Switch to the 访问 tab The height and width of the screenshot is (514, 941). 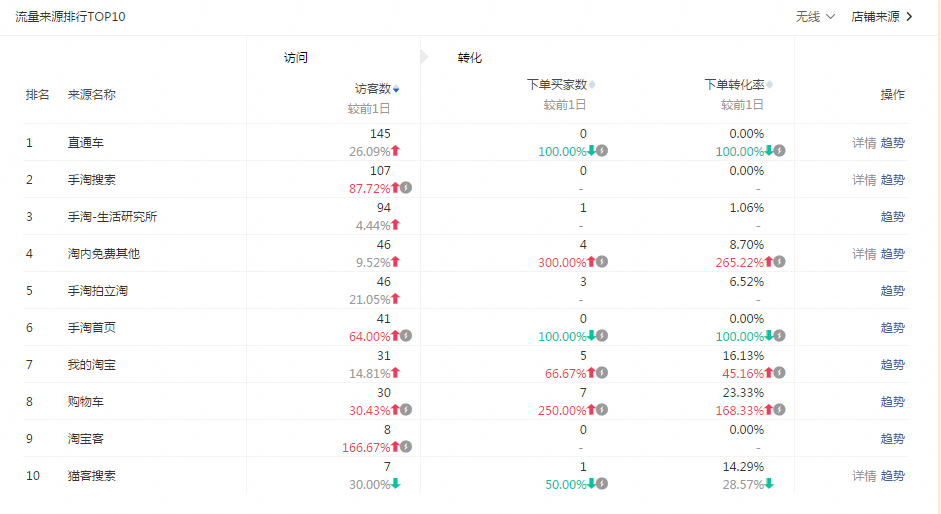click(x=296, y=58)
